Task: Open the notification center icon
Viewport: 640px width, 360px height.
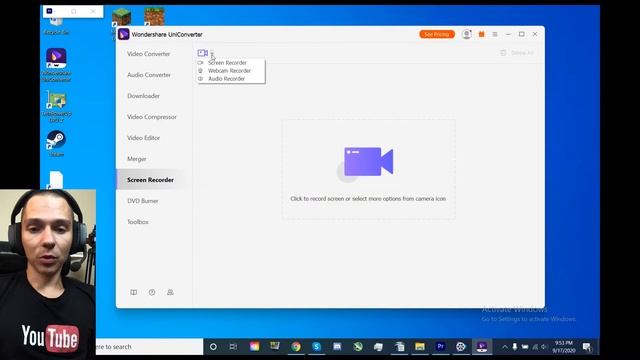Action: [587, 347]
